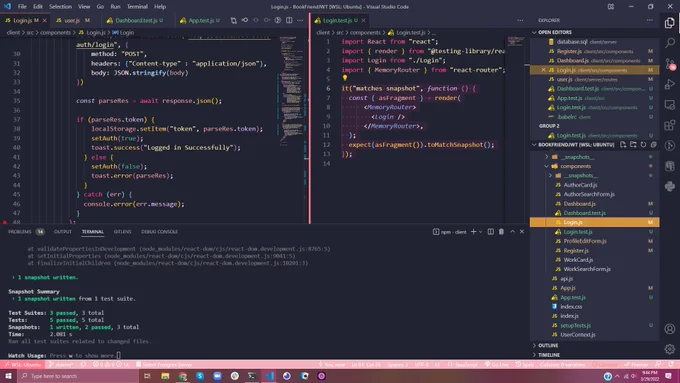Kill the terminal with trash icon
Viewport: 680px width, 383px height.
501,232
